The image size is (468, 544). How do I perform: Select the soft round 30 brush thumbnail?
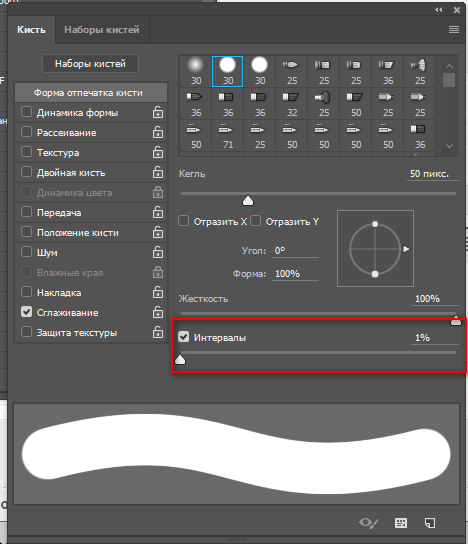(196, 71)
